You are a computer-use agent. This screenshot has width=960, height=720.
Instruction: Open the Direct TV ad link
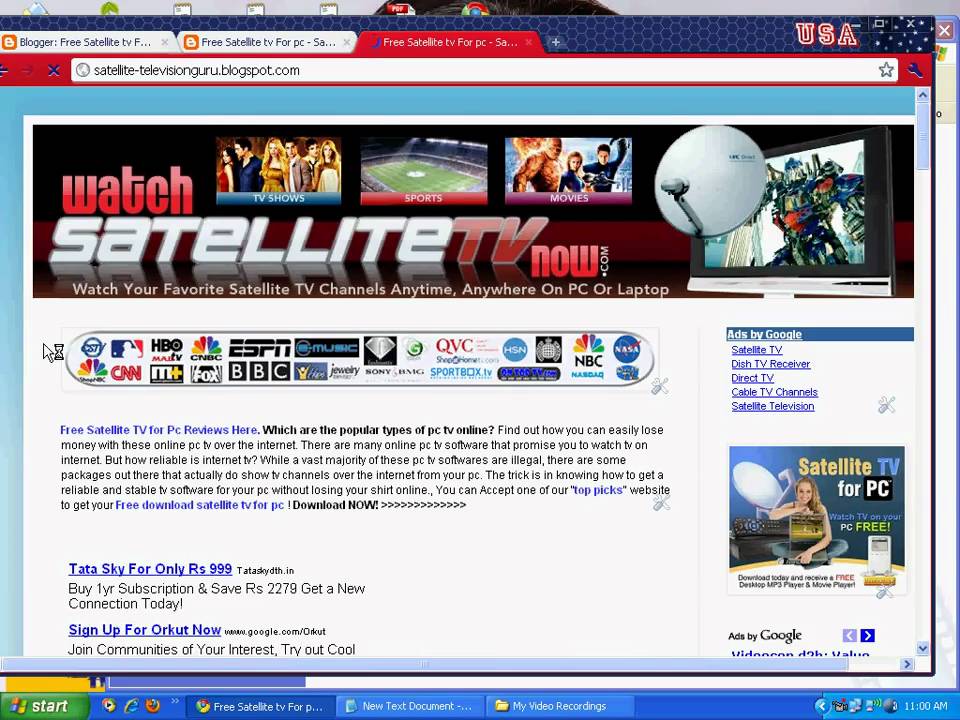coord(752,378)
